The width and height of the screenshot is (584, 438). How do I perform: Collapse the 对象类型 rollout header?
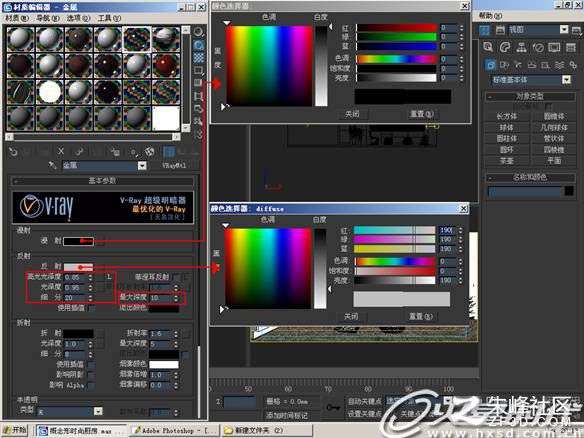530,96
